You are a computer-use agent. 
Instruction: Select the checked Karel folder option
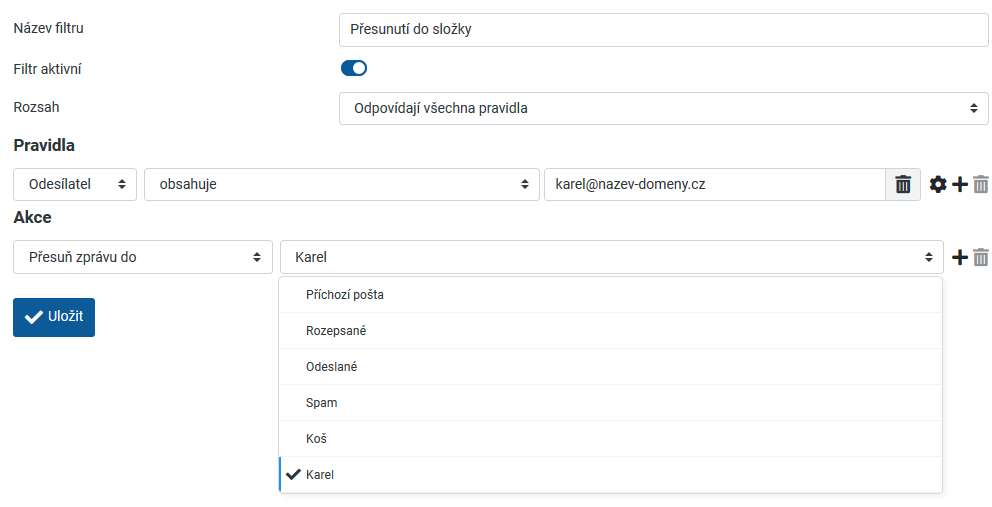point(320,475)
